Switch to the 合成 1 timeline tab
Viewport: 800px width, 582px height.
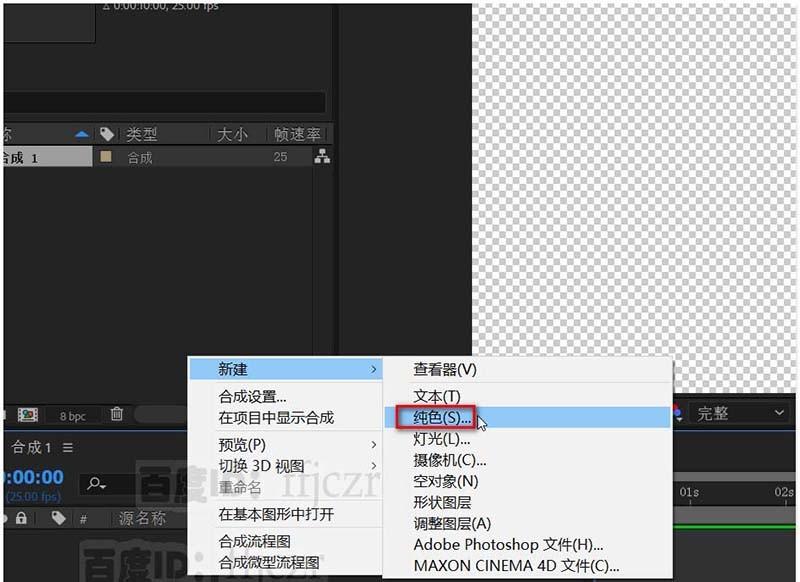click(30, 448)
